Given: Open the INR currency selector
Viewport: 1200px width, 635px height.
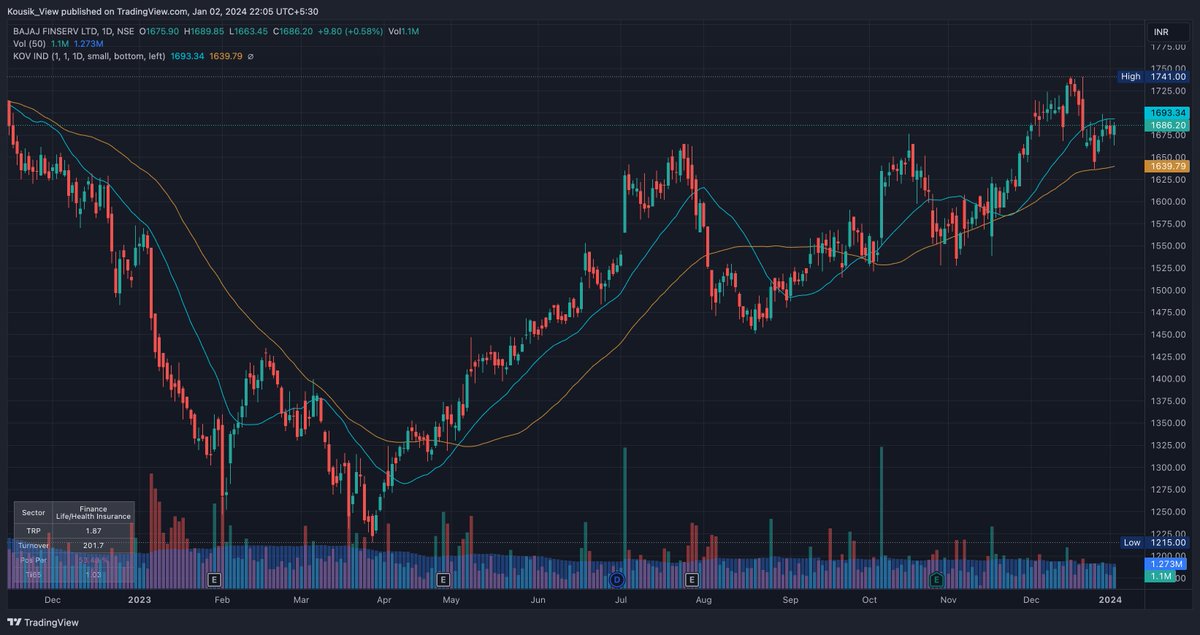Looking at the screenshot, I should coord(1169,32).
